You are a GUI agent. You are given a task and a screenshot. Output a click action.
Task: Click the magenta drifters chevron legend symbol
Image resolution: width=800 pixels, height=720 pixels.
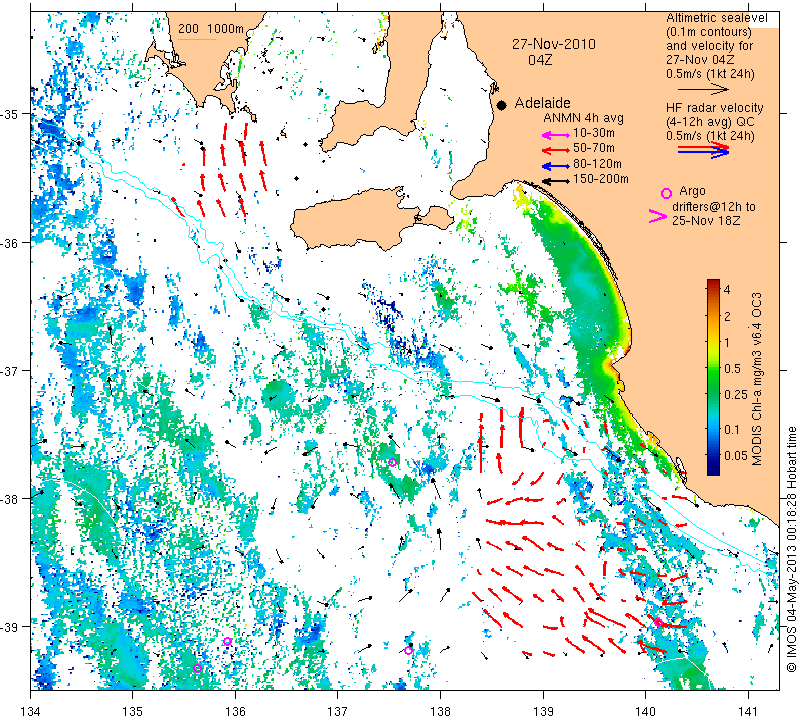coord(658,216)
